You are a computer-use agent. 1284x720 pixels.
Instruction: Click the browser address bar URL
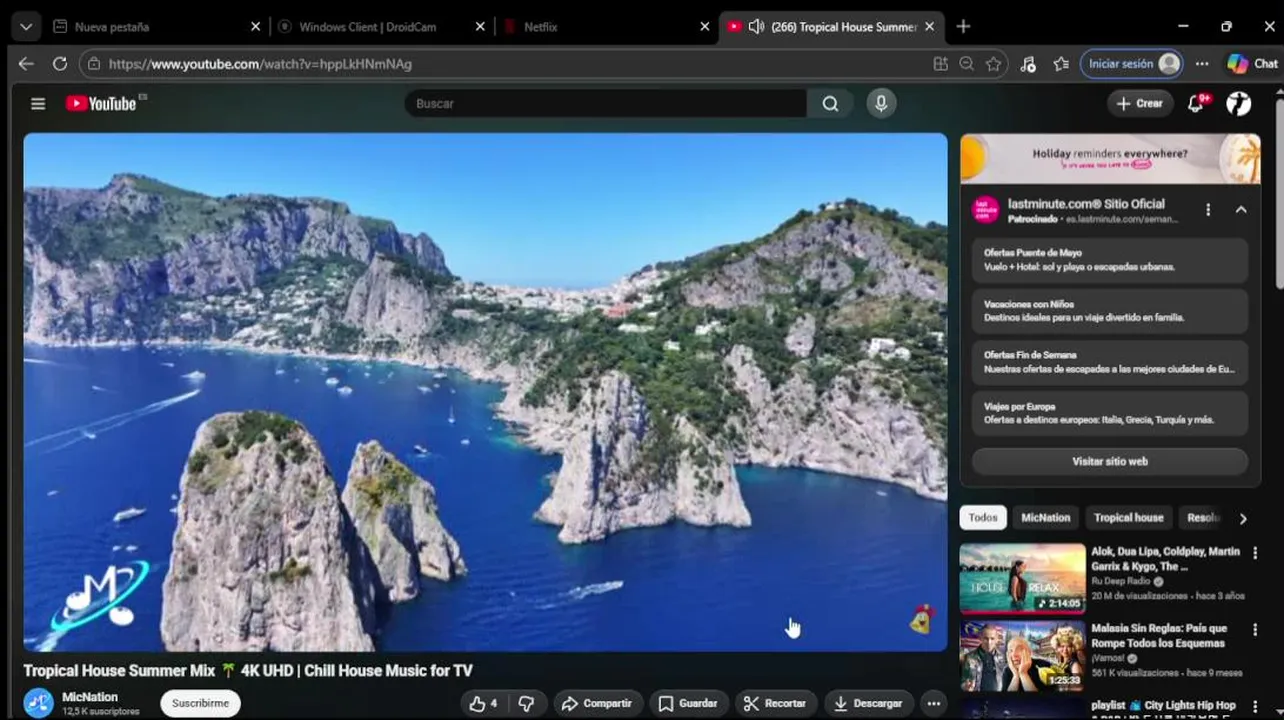tap(260, 64)
